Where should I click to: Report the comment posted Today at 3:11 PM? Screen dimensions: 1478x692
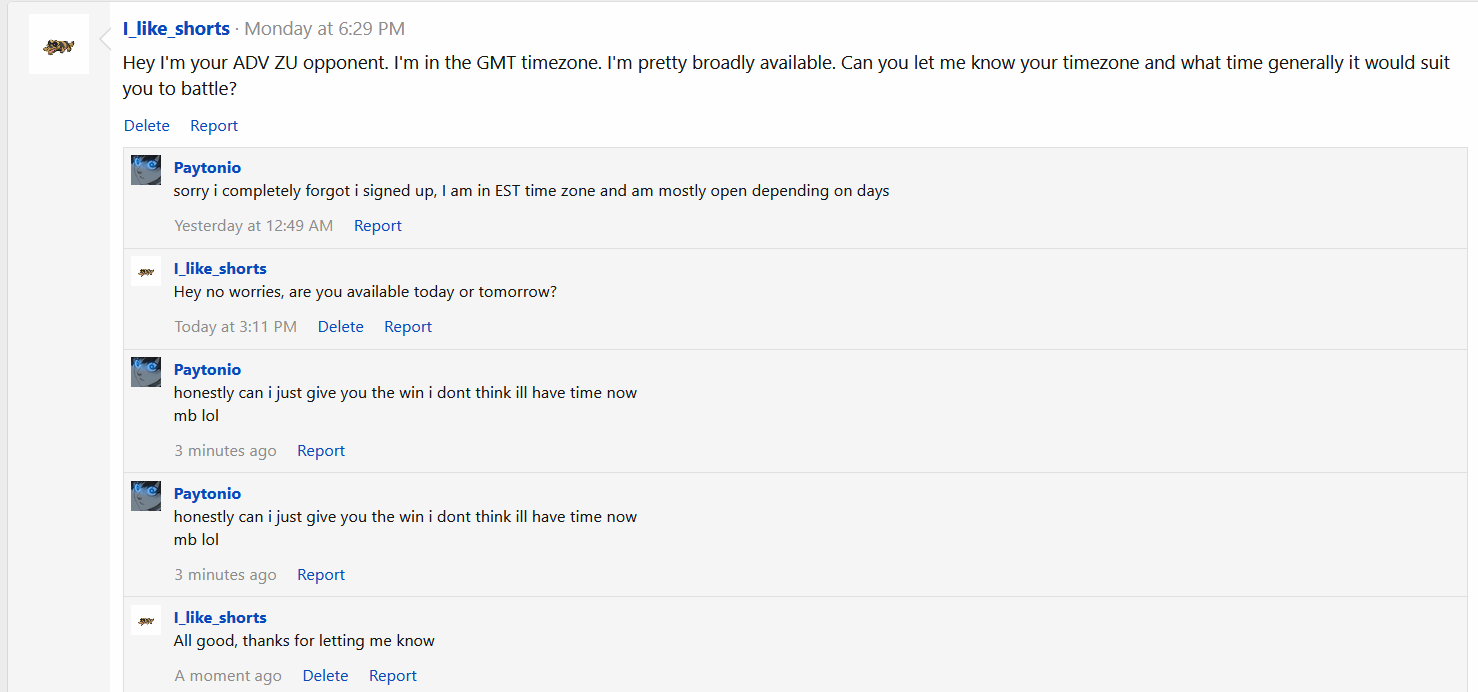408,327
